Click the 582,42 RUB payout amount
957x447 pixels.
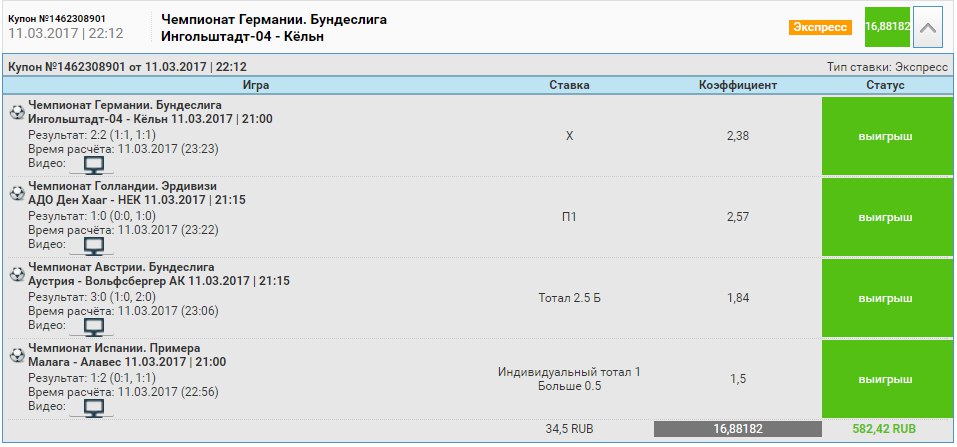tap(884, 429)
